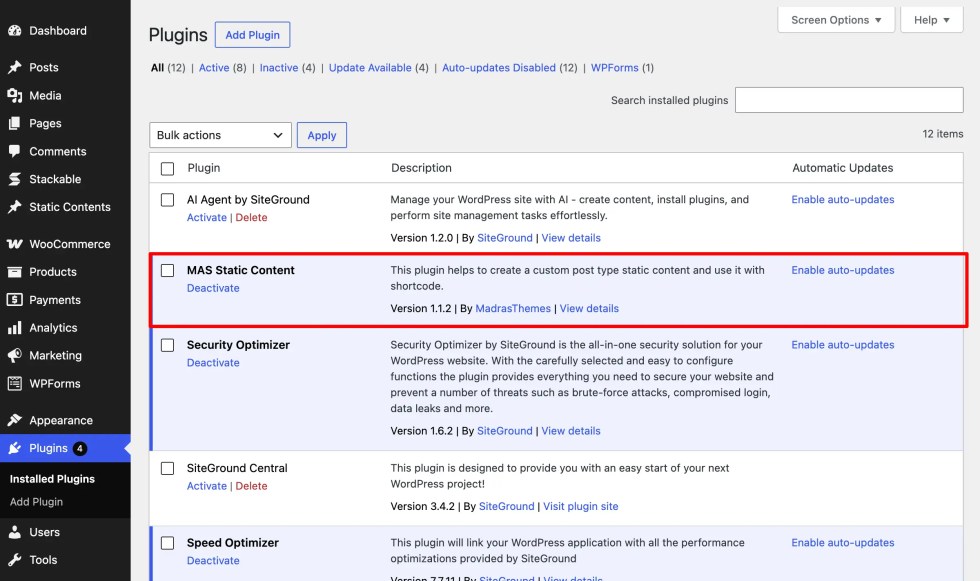Click the Plugin column header
Image resolution: width=980 pixels, height=581 pixels.
pos(204,167)
